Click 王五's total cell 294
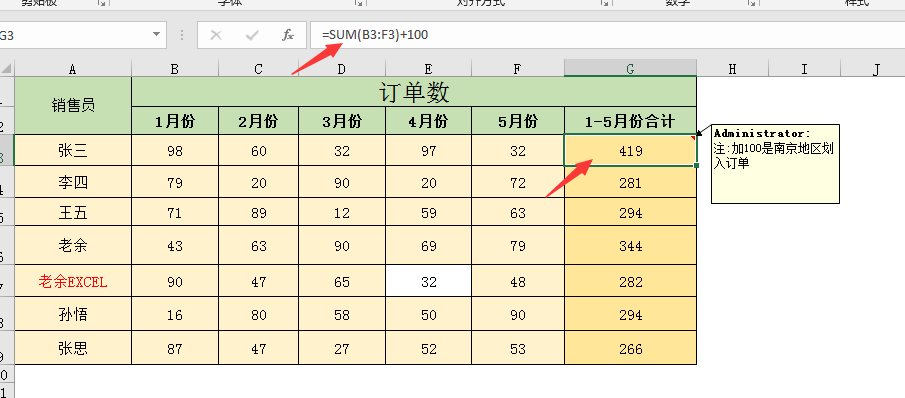 [630, 212]
